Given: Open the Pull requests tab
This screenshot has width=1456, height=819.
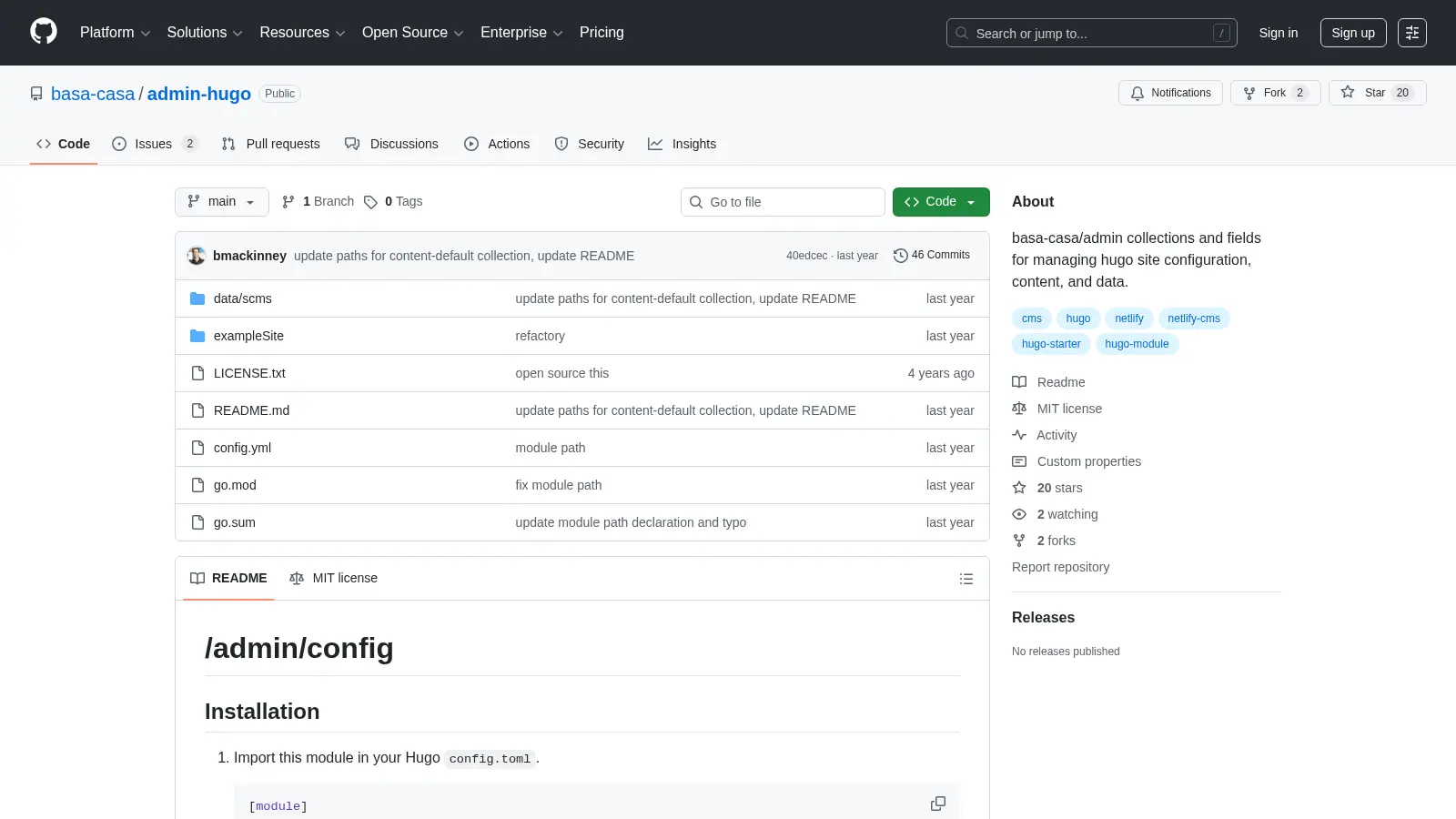Looking at the screenshot, I should pyautogui.click(x=271, y=144).
